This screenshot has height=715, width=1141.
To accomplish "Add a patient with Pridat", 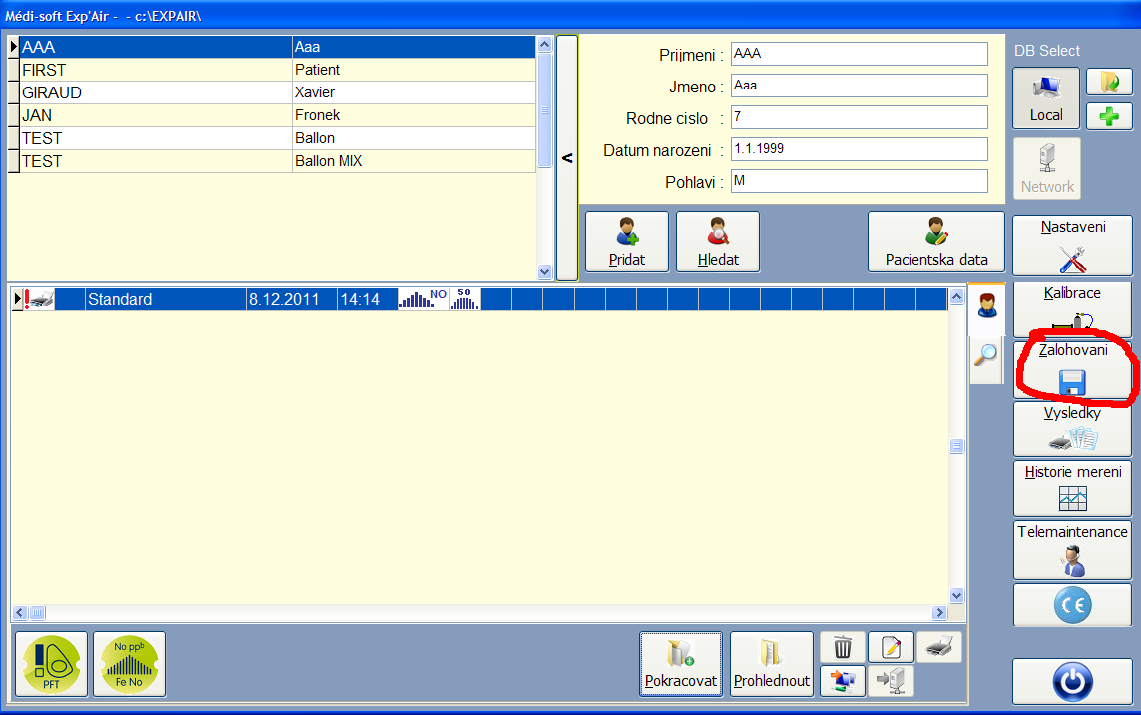I will click(x=627, y=241).
